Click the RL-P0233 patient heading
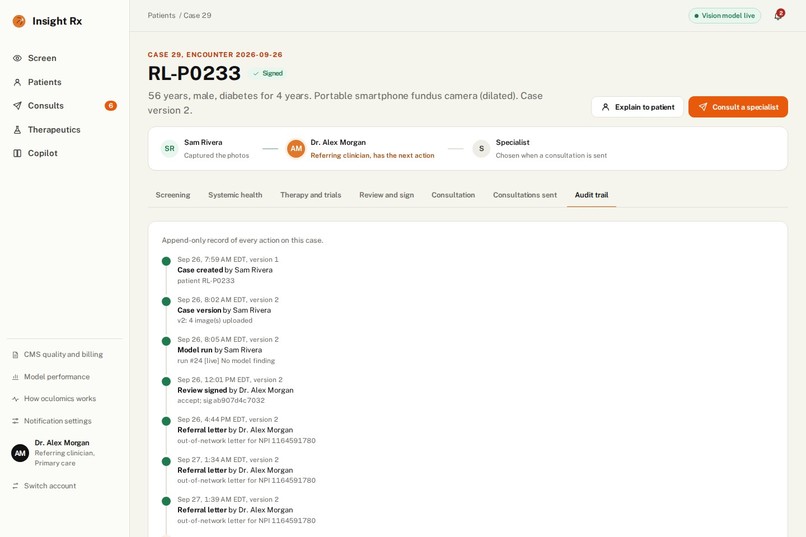 coord(194,73)
